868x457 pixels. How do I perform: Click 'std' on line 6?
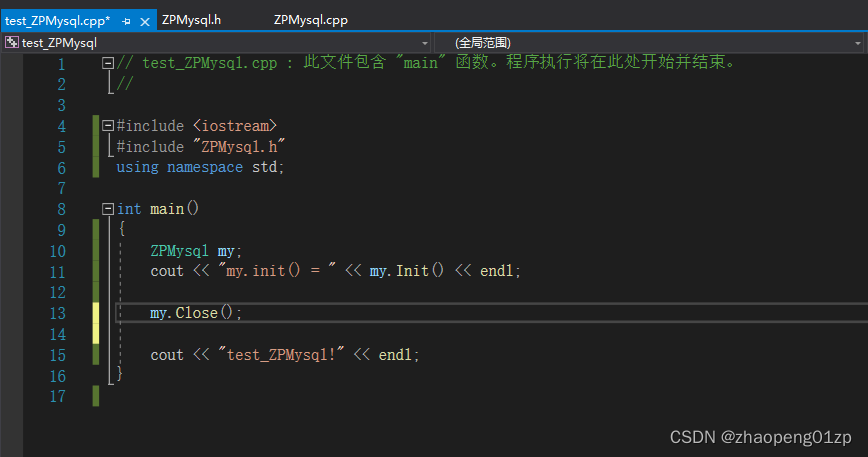(x=265, y=167)
